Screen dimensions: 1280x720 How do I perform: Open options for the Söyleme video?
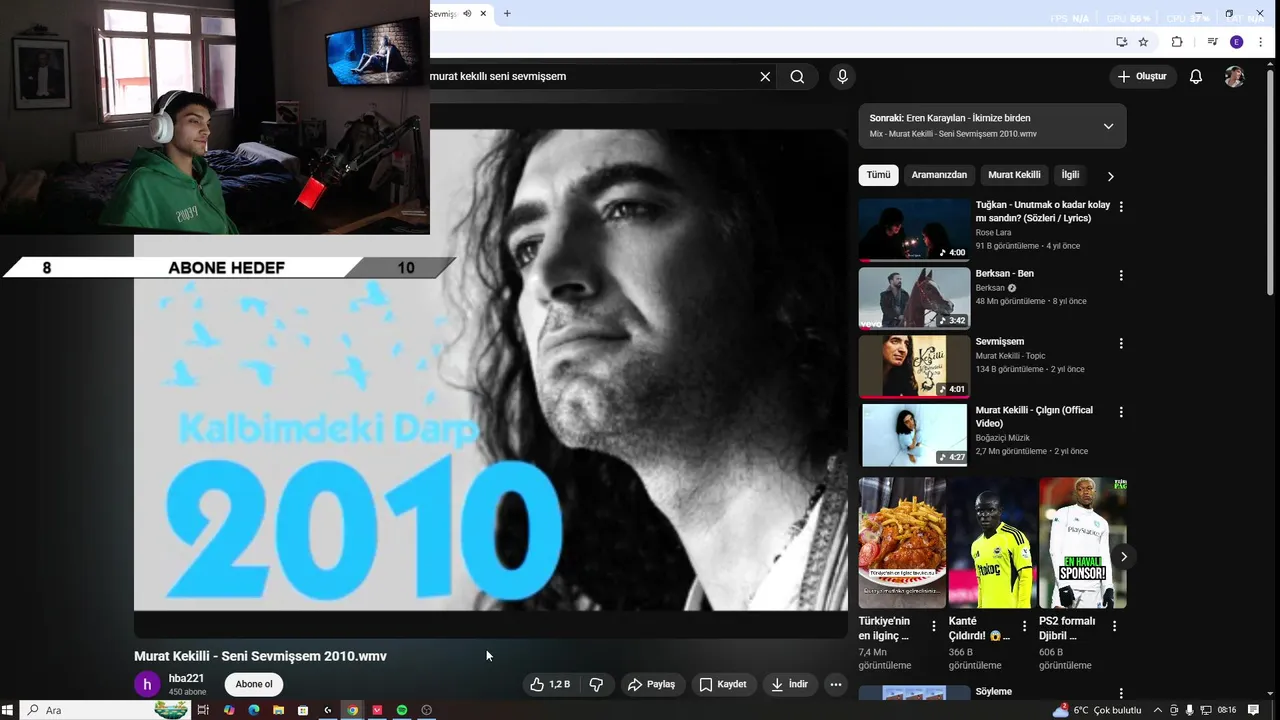[x=1121, y=693]
